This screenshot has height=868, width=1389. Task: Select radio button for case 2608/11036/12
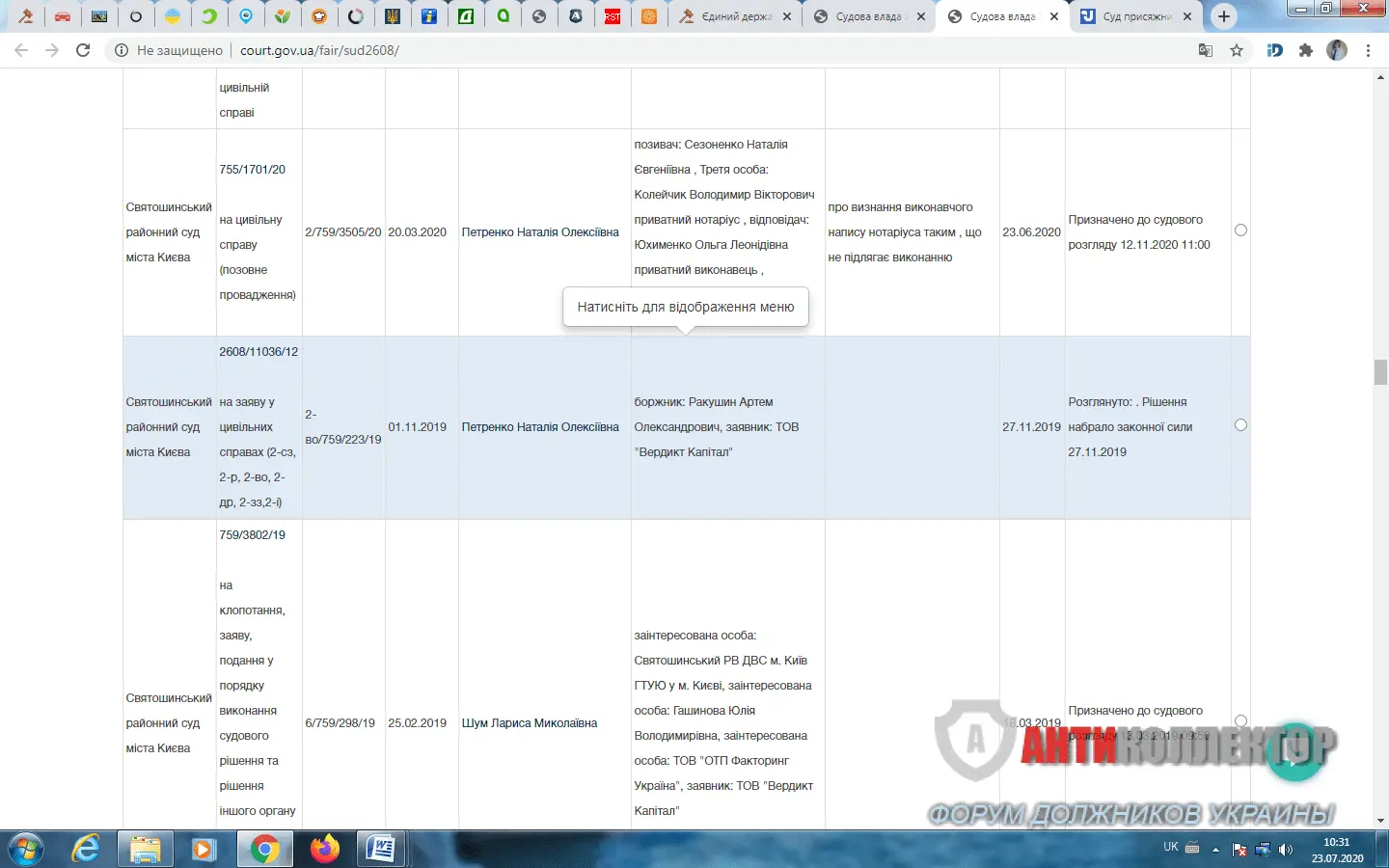[1240, 425]
